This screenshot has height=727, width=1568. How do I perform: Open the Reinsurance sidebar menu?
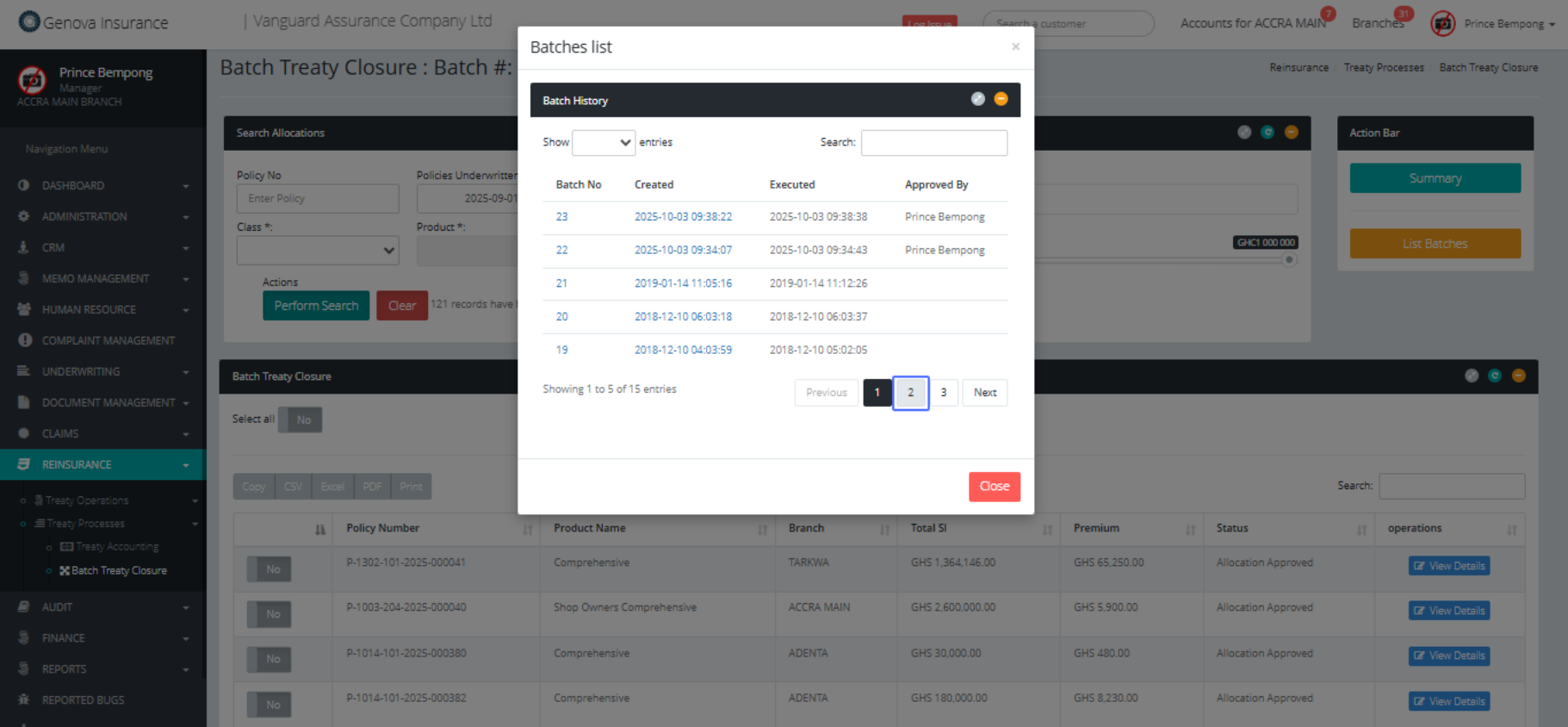[102, 464]
